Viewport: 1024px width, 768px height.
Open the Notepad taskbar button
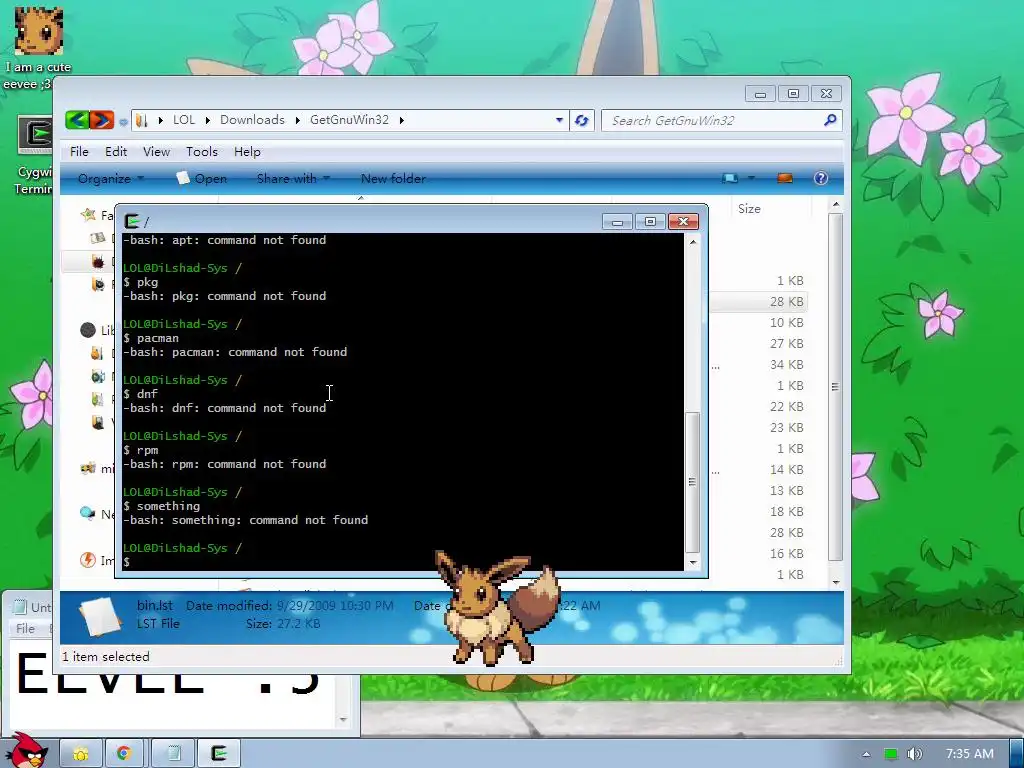pos(172,754)
